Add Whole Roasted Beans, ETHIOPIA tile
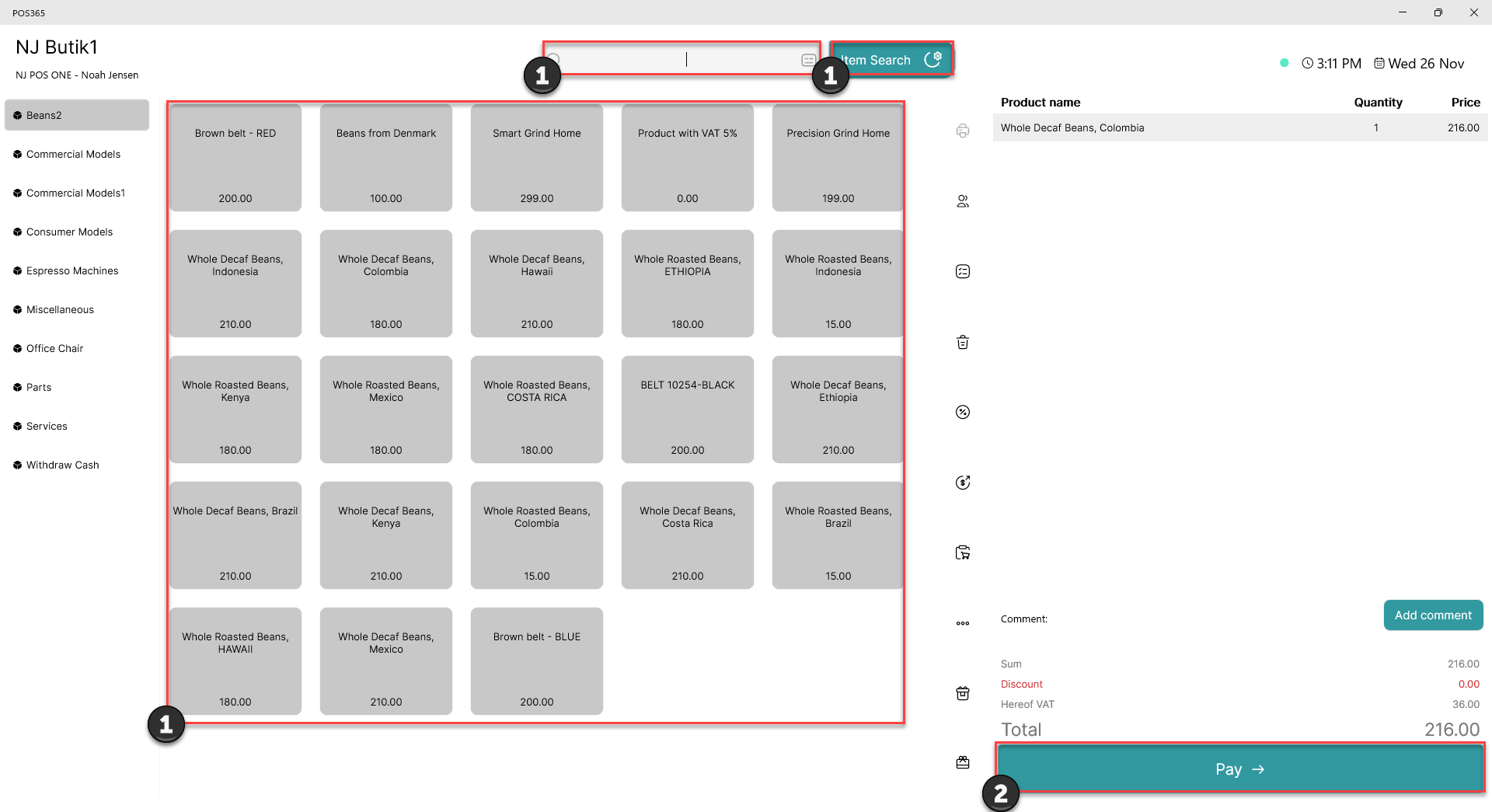The height and width of the screenshot is (812, 1492). pos(688,284)
